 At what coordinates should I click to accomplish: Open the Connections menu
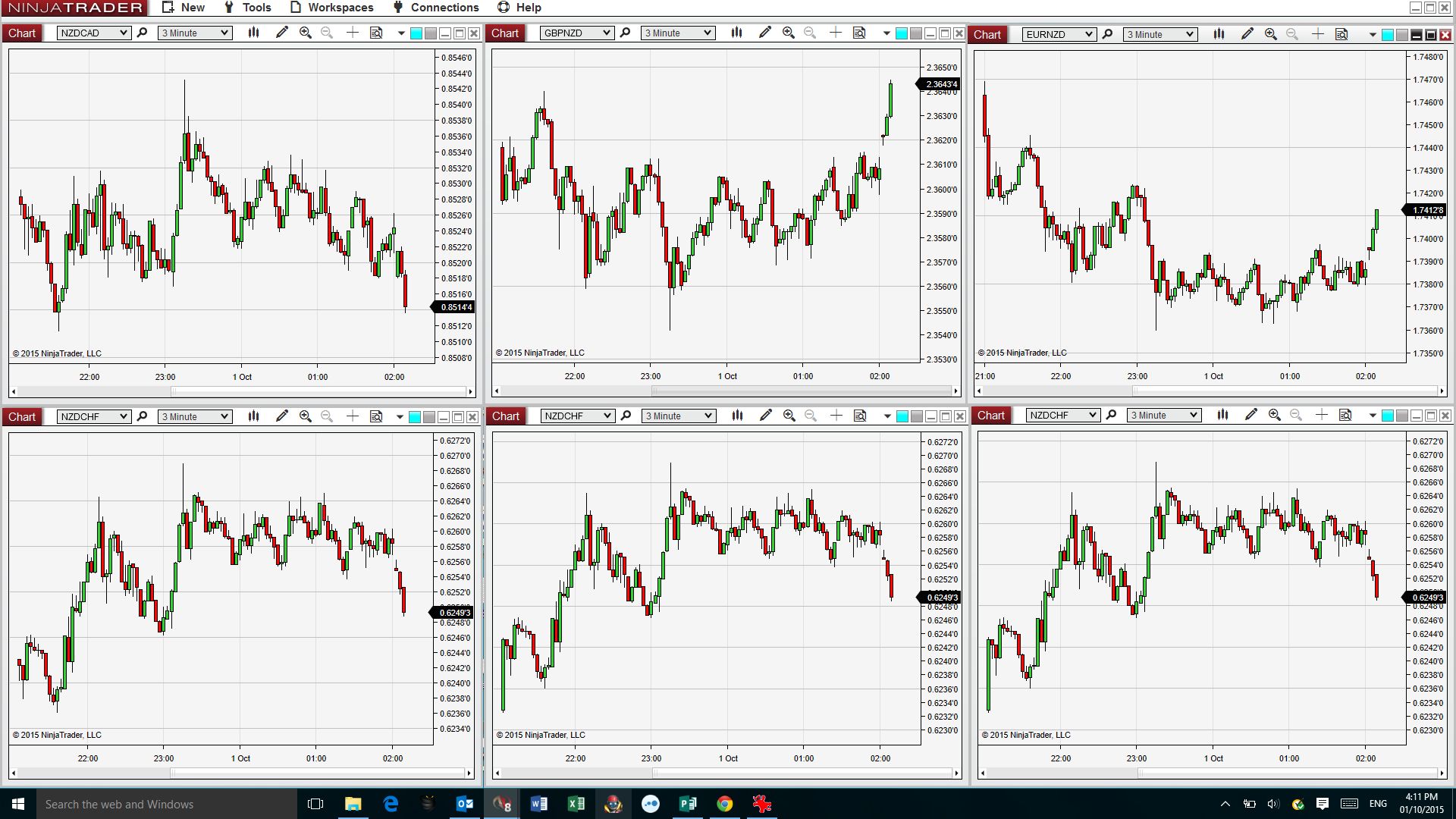pyautogui.click(x=436, y=8)
